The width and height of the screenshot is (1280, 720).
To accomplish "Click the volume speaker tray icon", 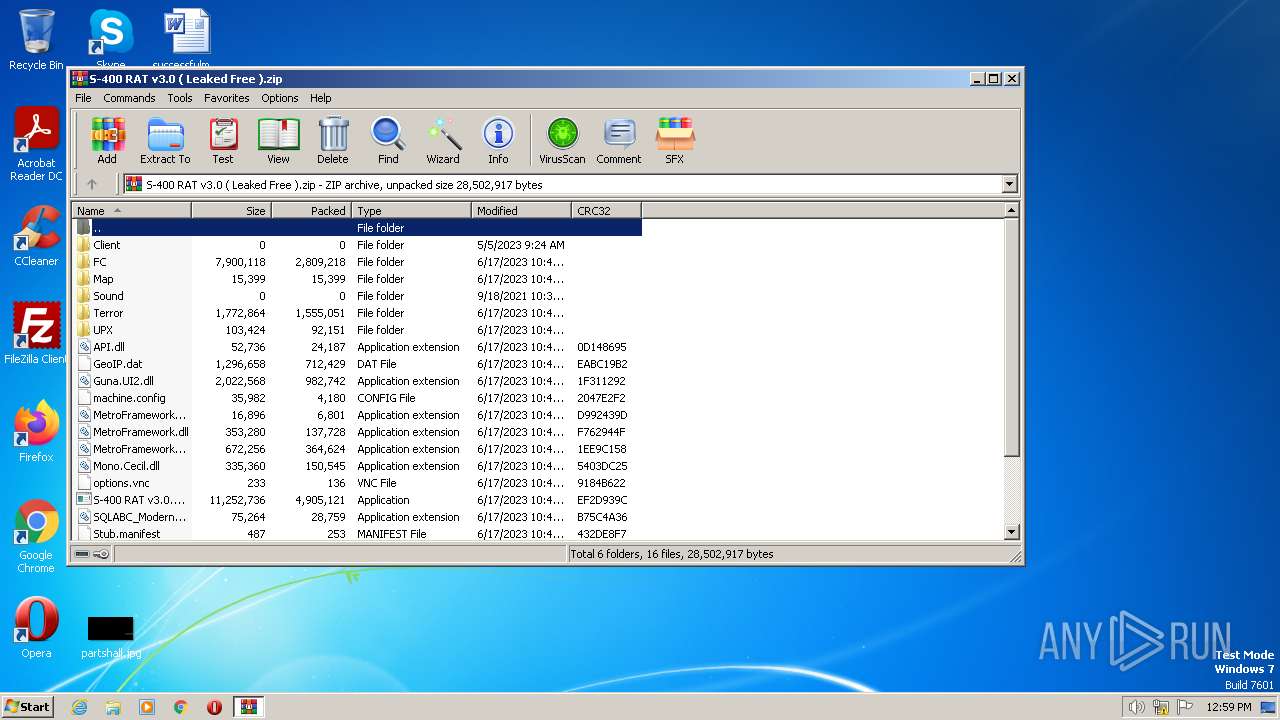I will coord(1136,707).
